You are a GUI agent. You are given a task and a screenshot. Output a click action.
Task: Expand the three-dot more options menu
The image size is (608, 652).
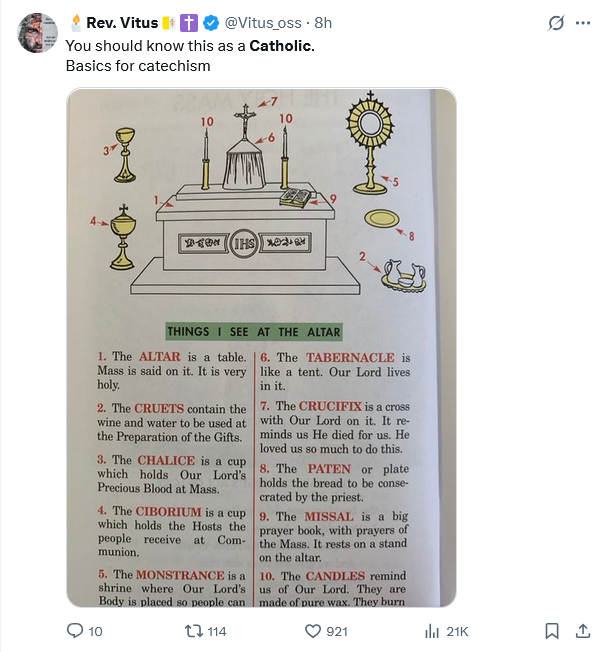coord(583,22)
